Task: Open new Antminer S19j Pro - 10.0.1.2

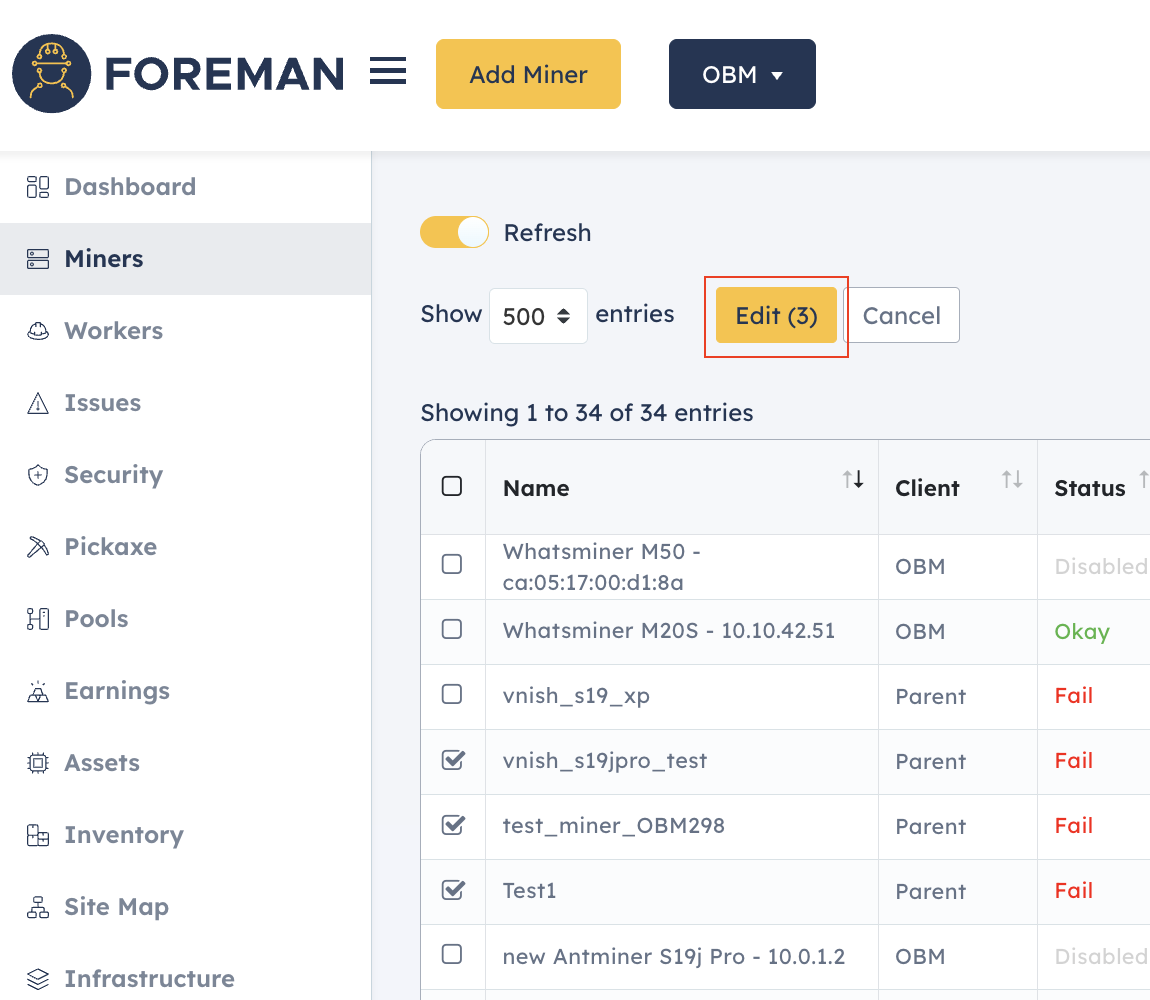Action: click(x=673, y=957)
